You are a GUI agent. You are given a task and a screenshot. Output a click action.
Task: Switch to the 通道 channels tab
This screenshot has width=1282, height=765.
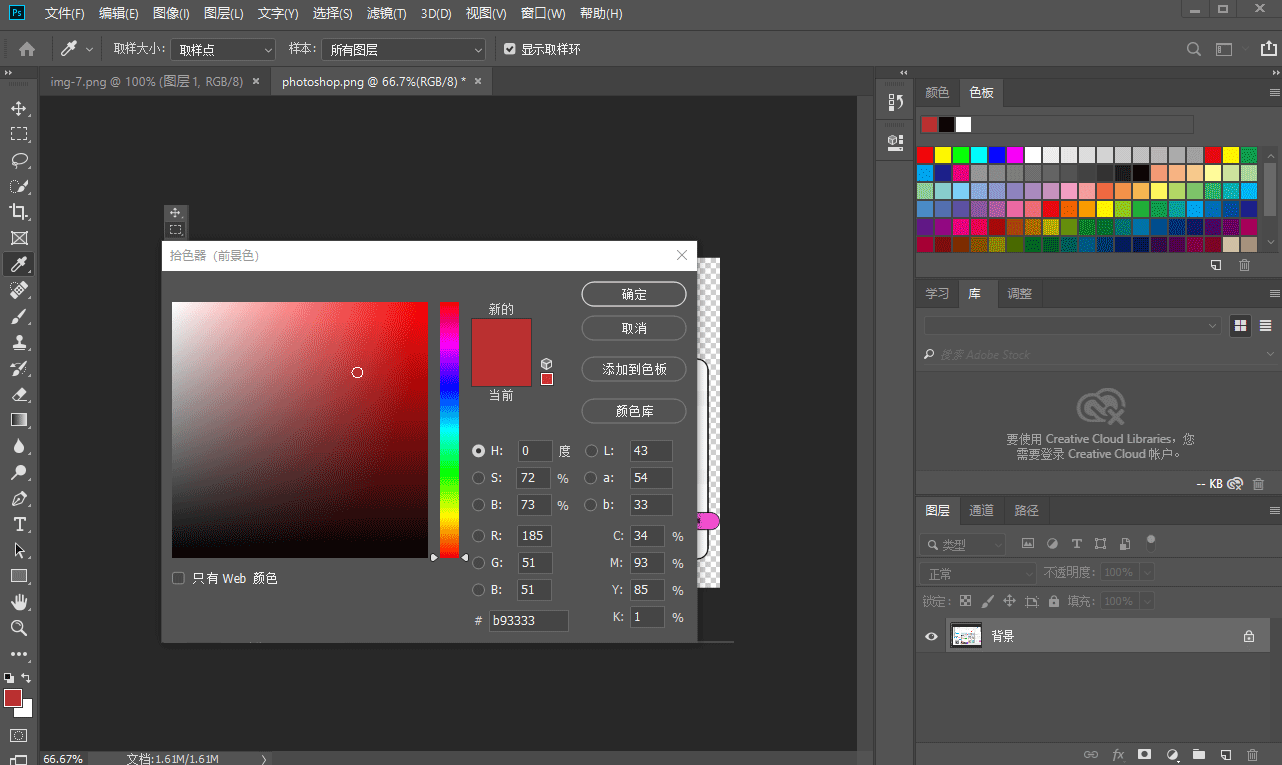[982, 510]
